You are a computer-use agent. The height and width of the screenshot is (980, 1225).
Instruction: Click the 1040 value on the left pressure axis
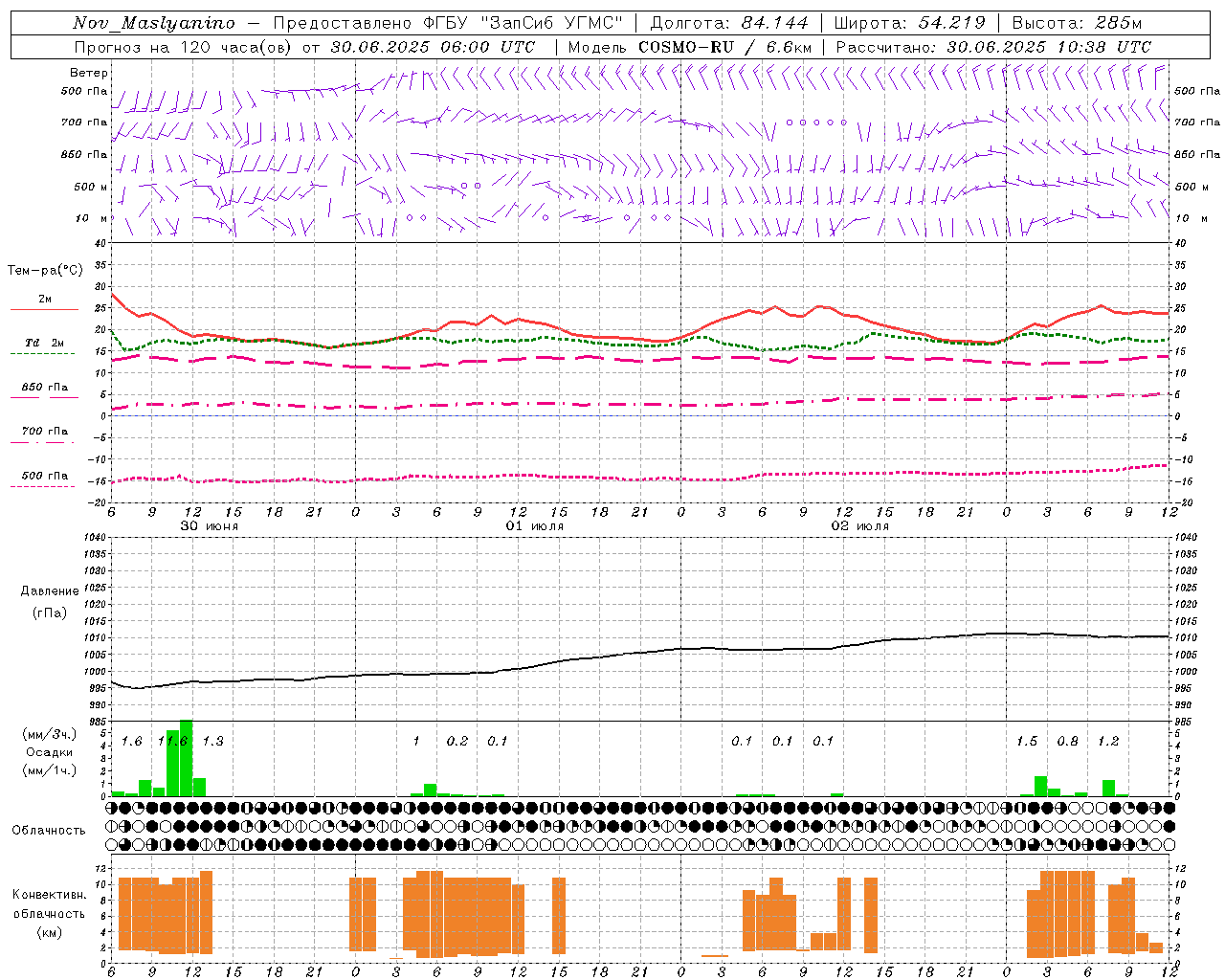pyautogui.click(x=94, y=538)
